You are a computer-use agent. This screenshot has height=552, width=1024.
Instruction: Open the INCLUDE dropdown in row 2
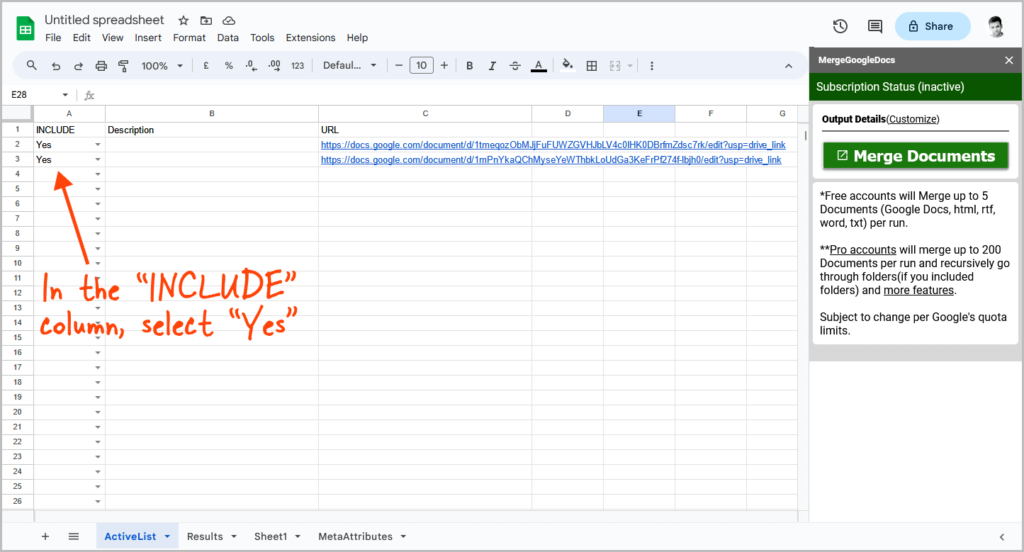98,145
